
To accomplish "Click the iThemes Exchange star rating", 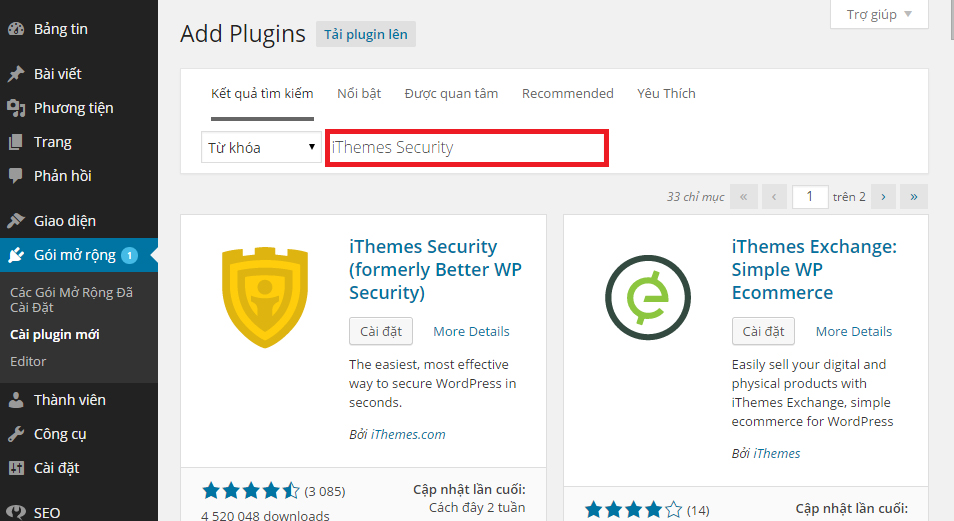I will pyautogui.click(x=633, y=509).
